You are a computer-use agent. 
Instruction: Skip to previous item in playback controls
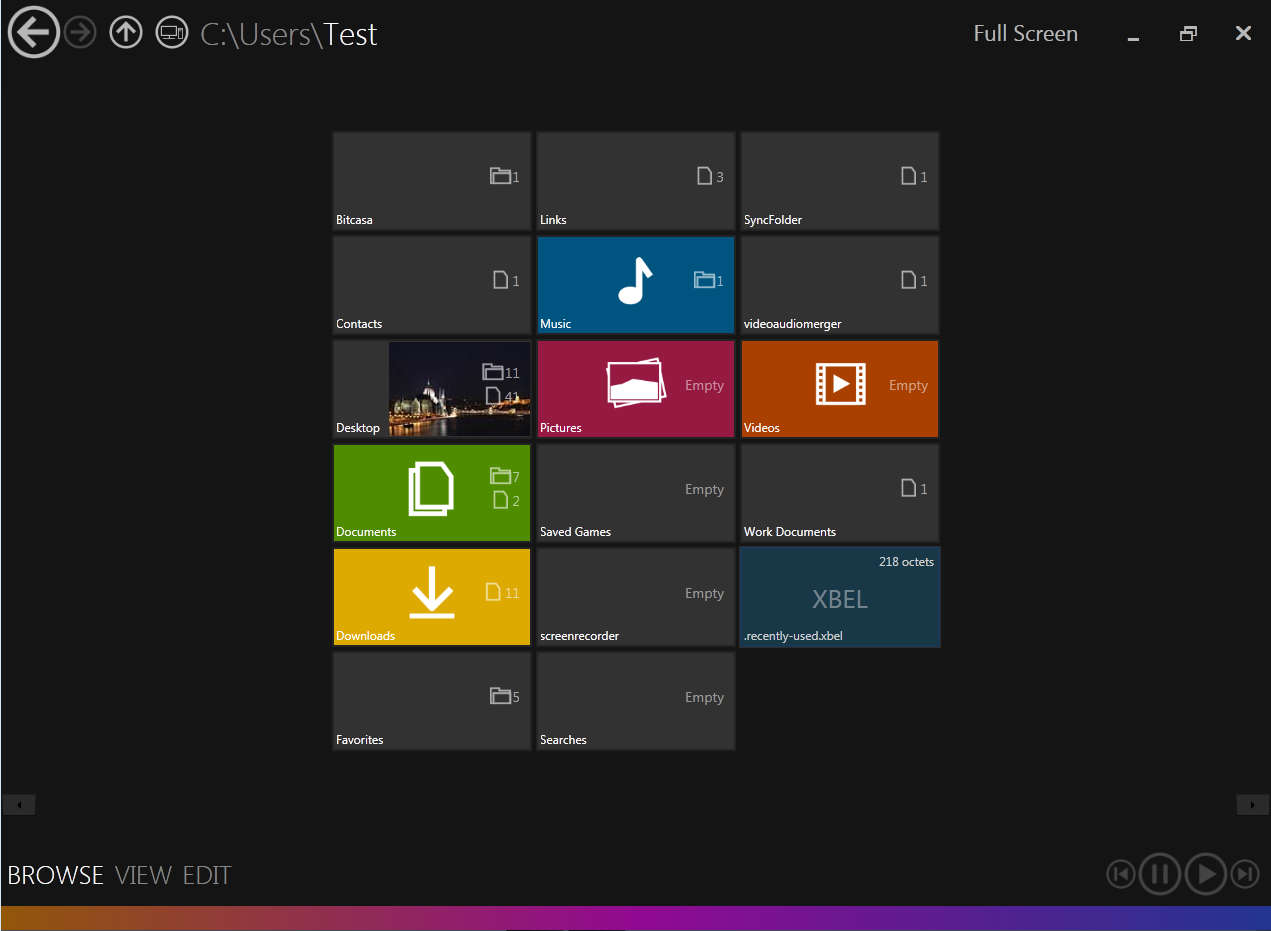tap(1121, 875)
